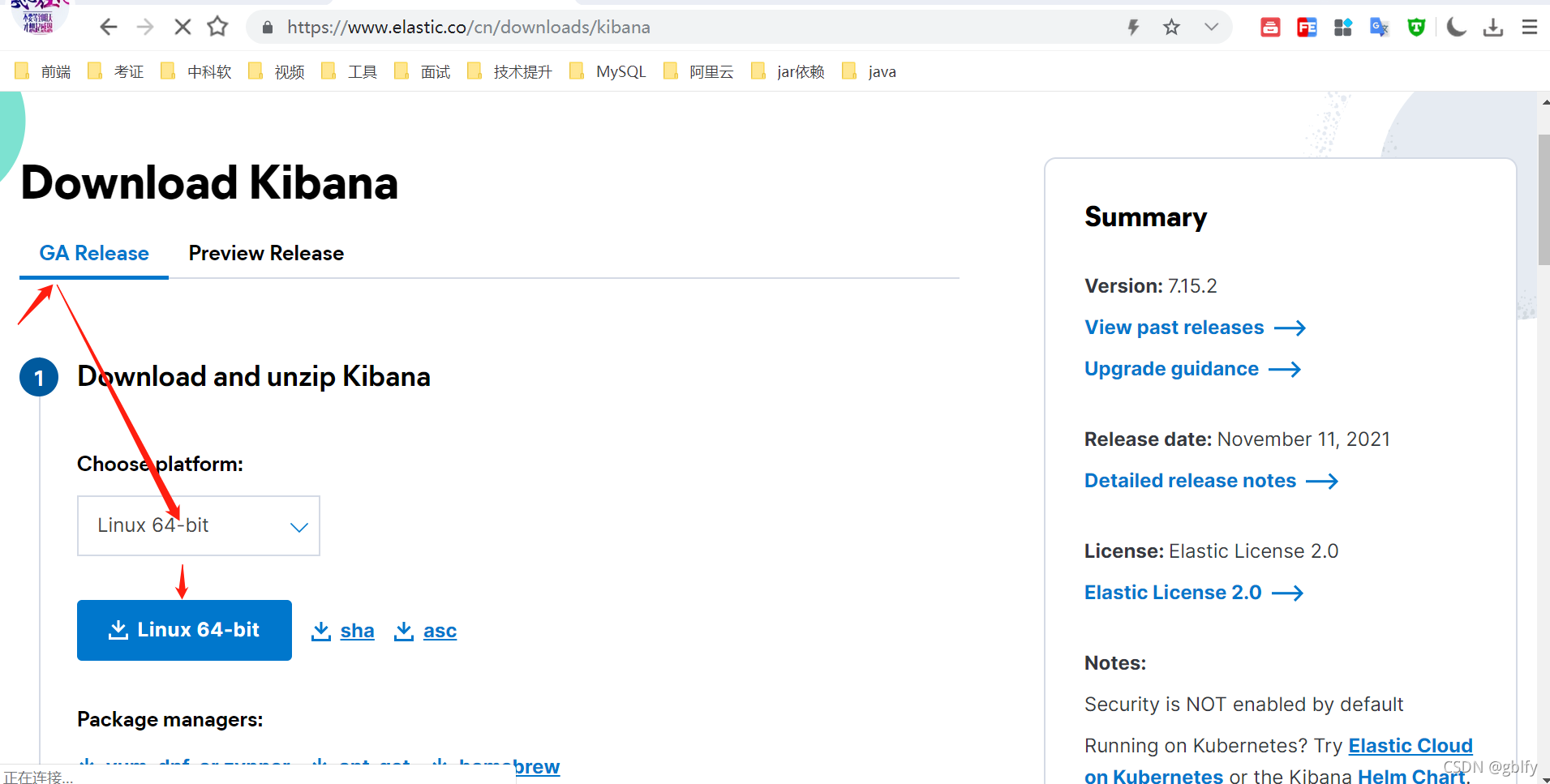The image size is (1550, 784).
Task: Open the Google Translate extension
Action: [1379, 27]
